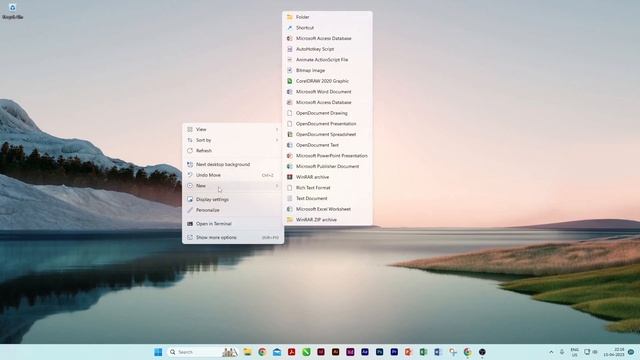This screenshot has height=360, width=640.
Task: Create new Rich Text Format file
Action: click(x=327, y=188)
